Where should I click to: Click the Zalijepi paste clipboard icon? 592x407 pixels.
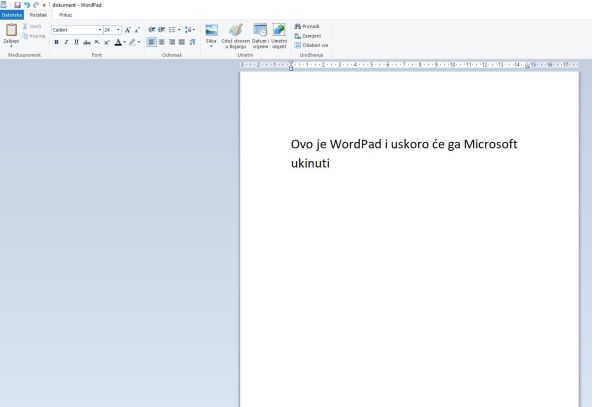[11, 30]
